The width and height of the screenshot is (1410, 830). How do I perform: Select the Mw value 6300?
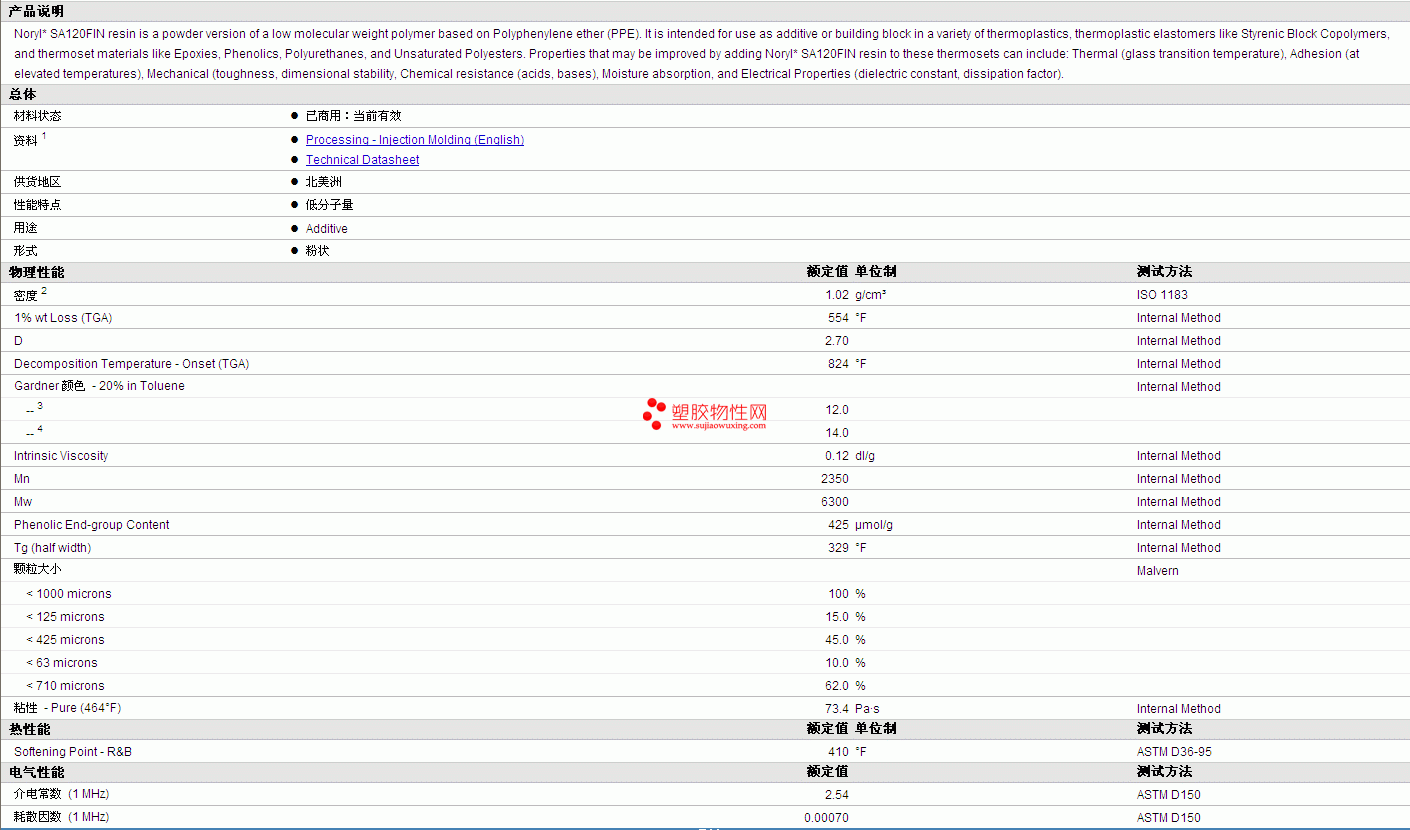(835, 502)
